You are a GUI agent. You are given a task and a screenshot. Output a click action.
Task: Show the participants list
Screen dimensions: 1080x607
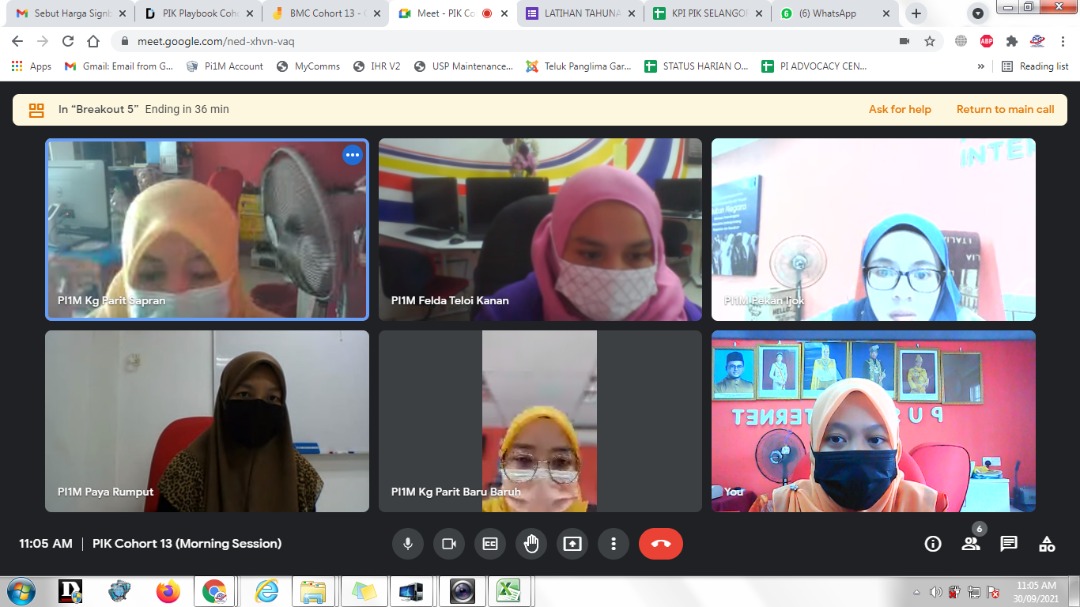pos(971,544)
